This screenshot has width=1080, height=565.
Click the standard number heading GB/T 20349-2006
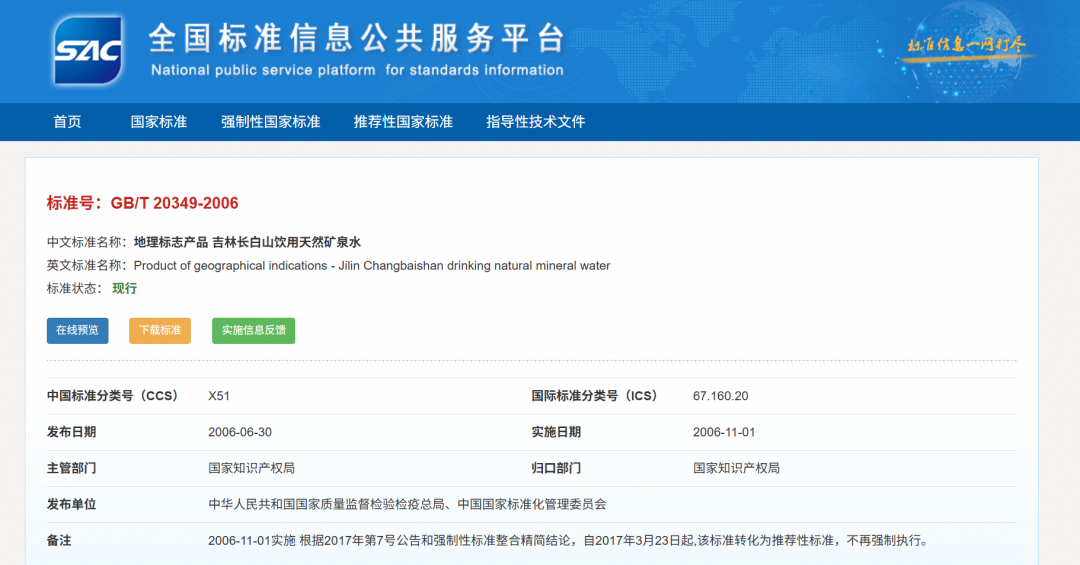[x=143, y=203]
